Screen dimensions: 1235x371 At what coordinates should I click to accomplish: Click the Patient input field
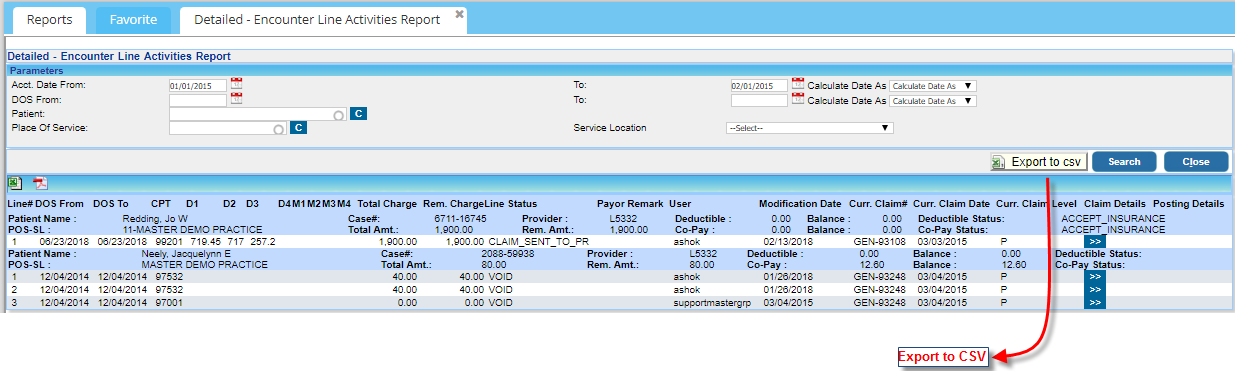(258, 114)
